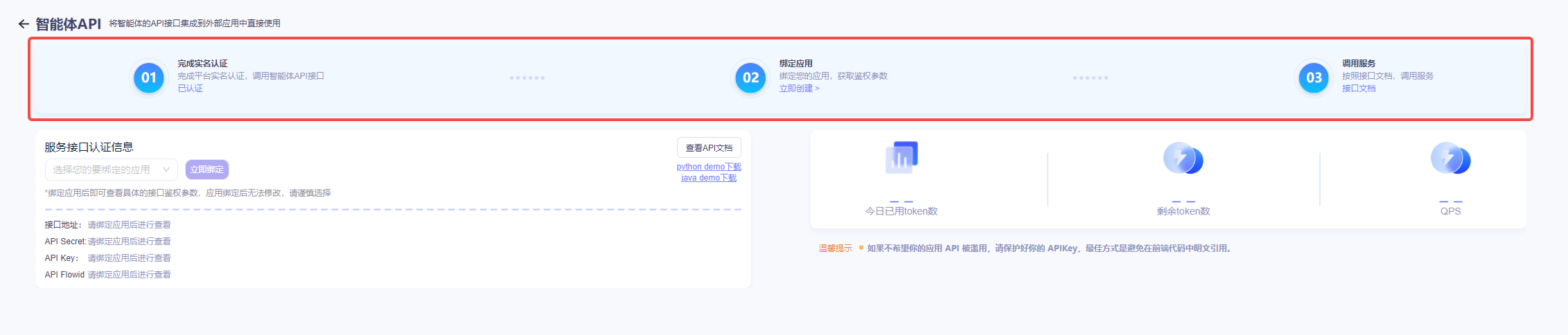Click the 立即创建 link under 绑定应用

799,89
